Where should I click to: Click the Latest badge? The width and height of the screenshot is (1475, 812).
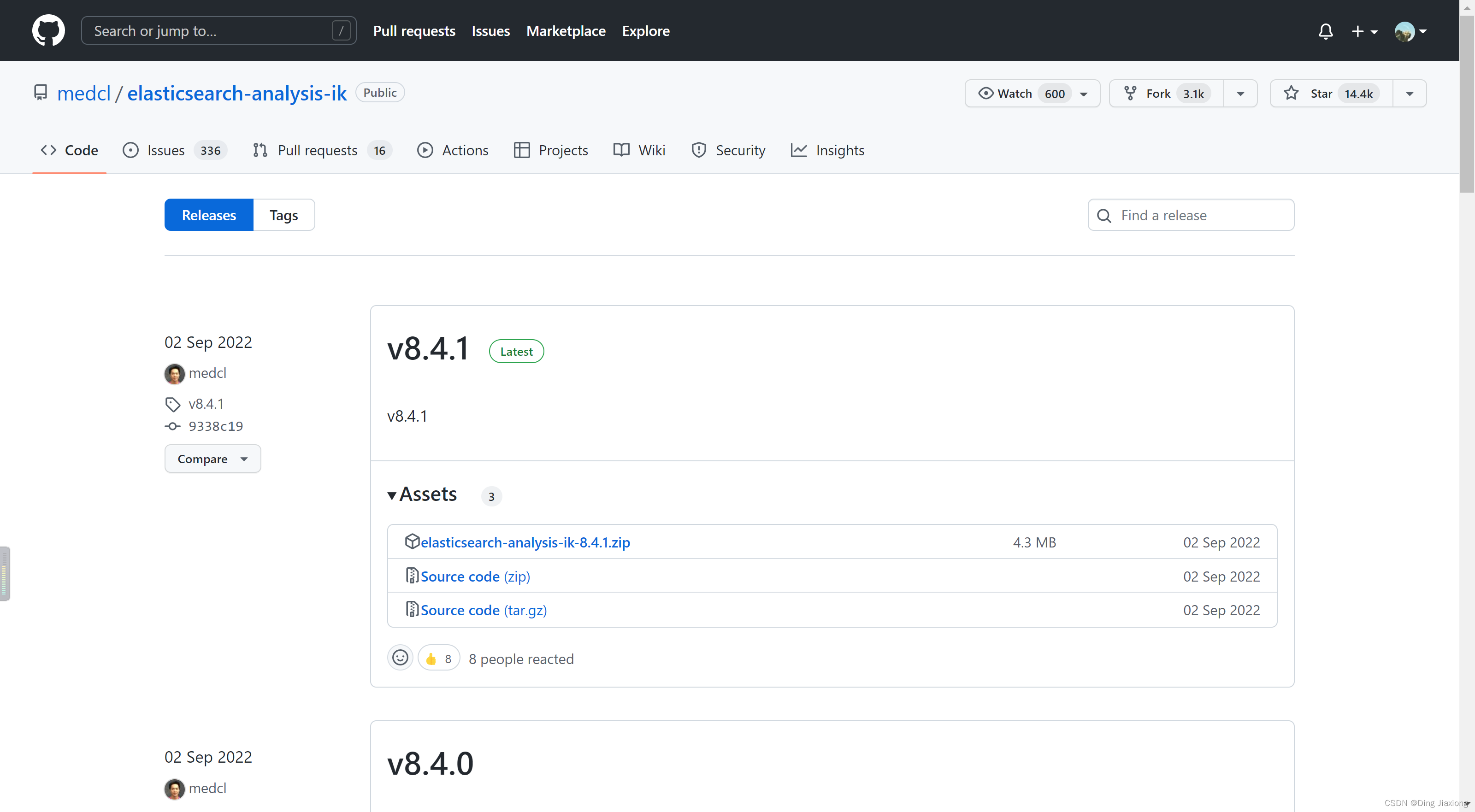pos(516,351)
